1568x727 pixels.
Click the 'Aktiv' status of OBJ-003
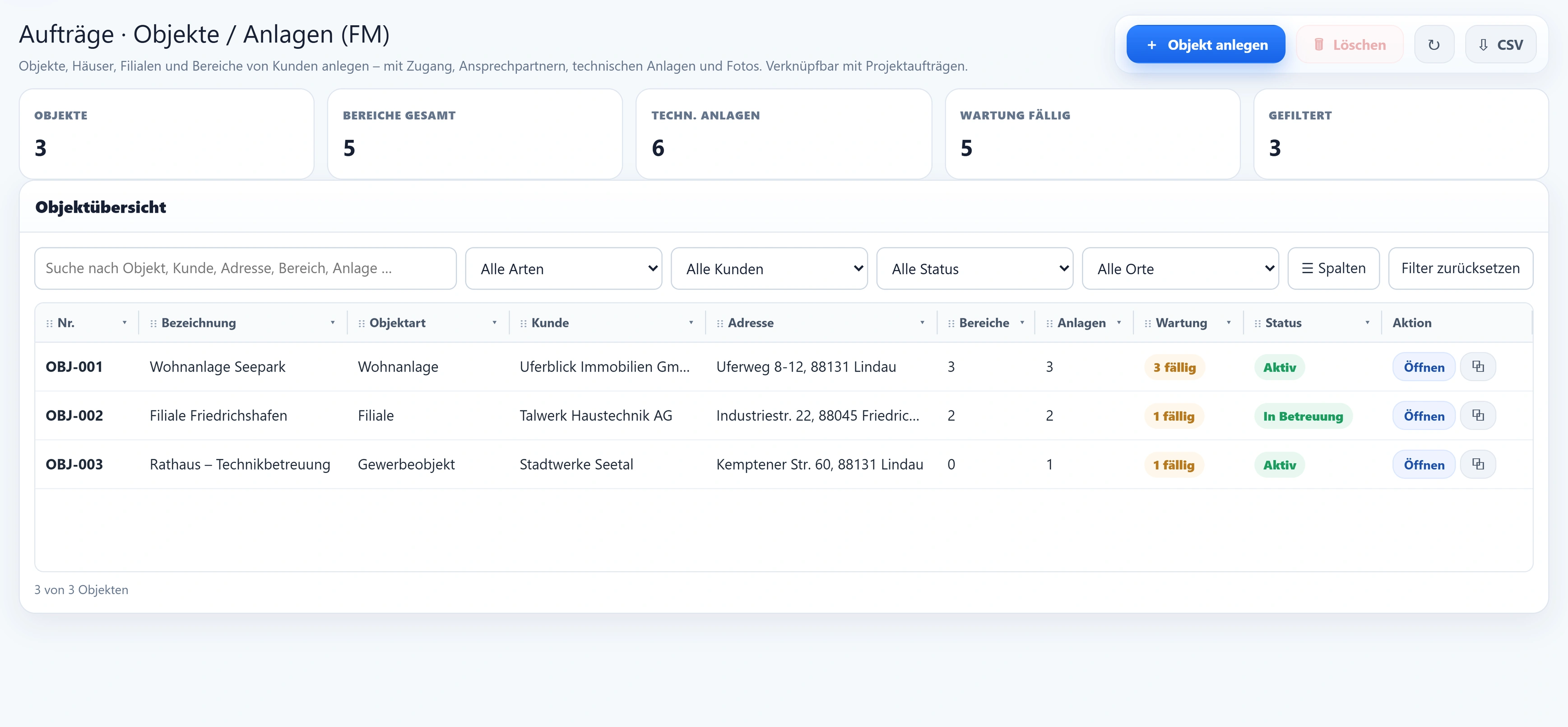[x=1280, y=465]
